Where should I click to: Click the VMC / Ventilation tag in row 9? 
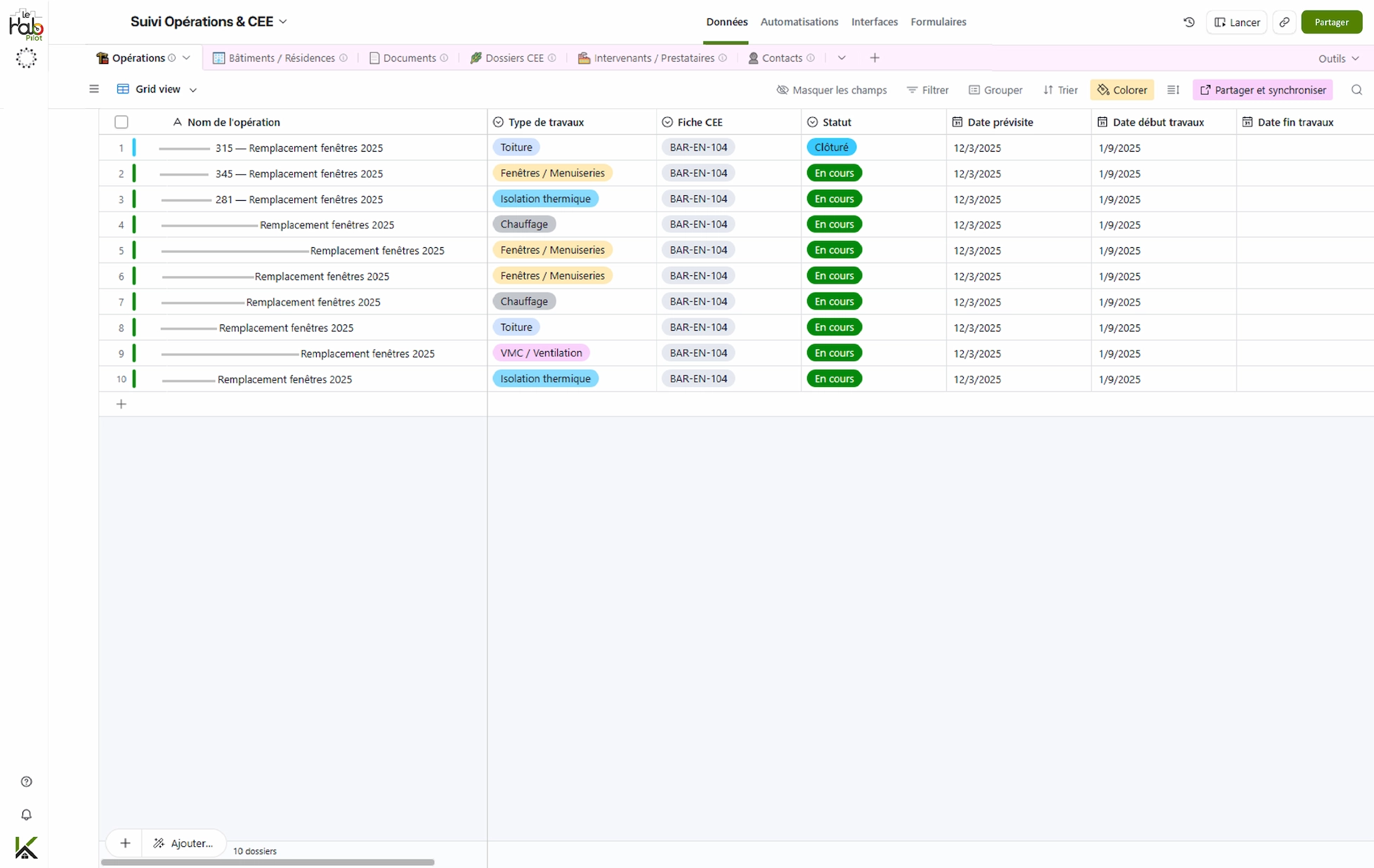[541, 353]
